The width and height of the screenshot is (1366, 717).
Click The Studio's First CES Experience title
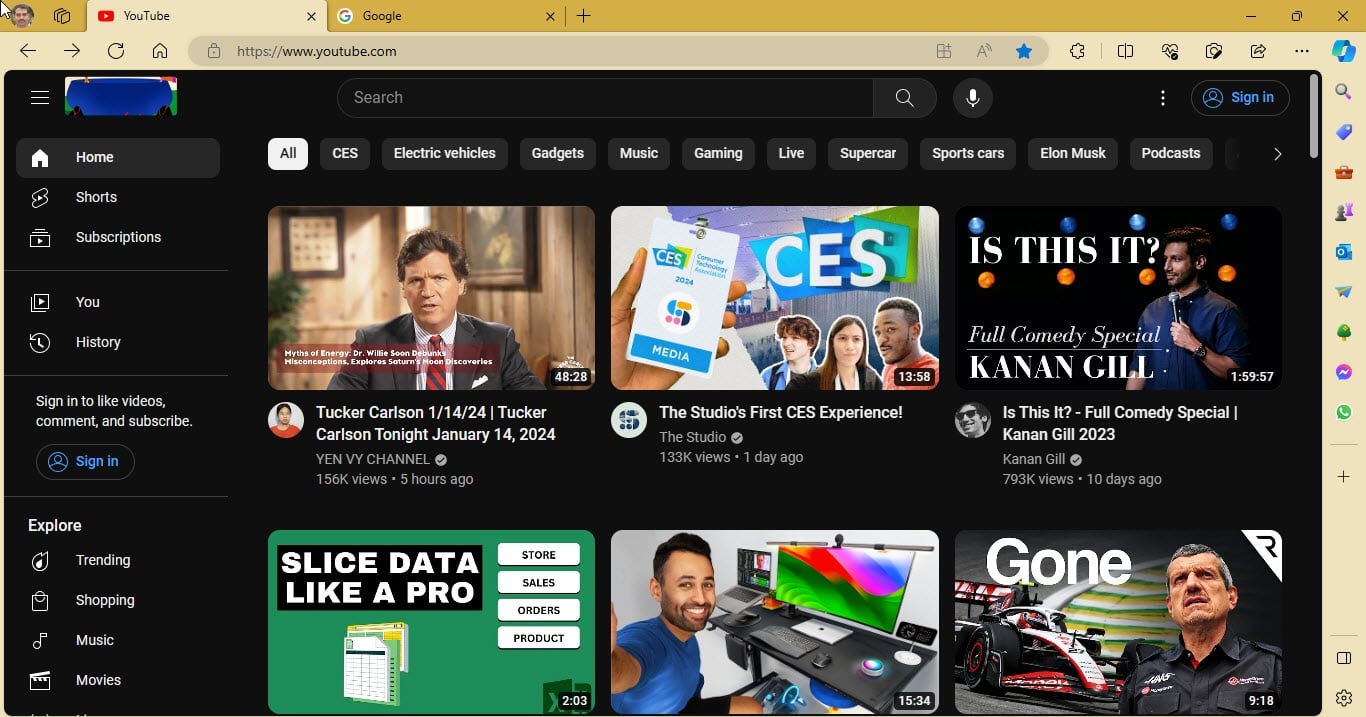pos(781,413)
